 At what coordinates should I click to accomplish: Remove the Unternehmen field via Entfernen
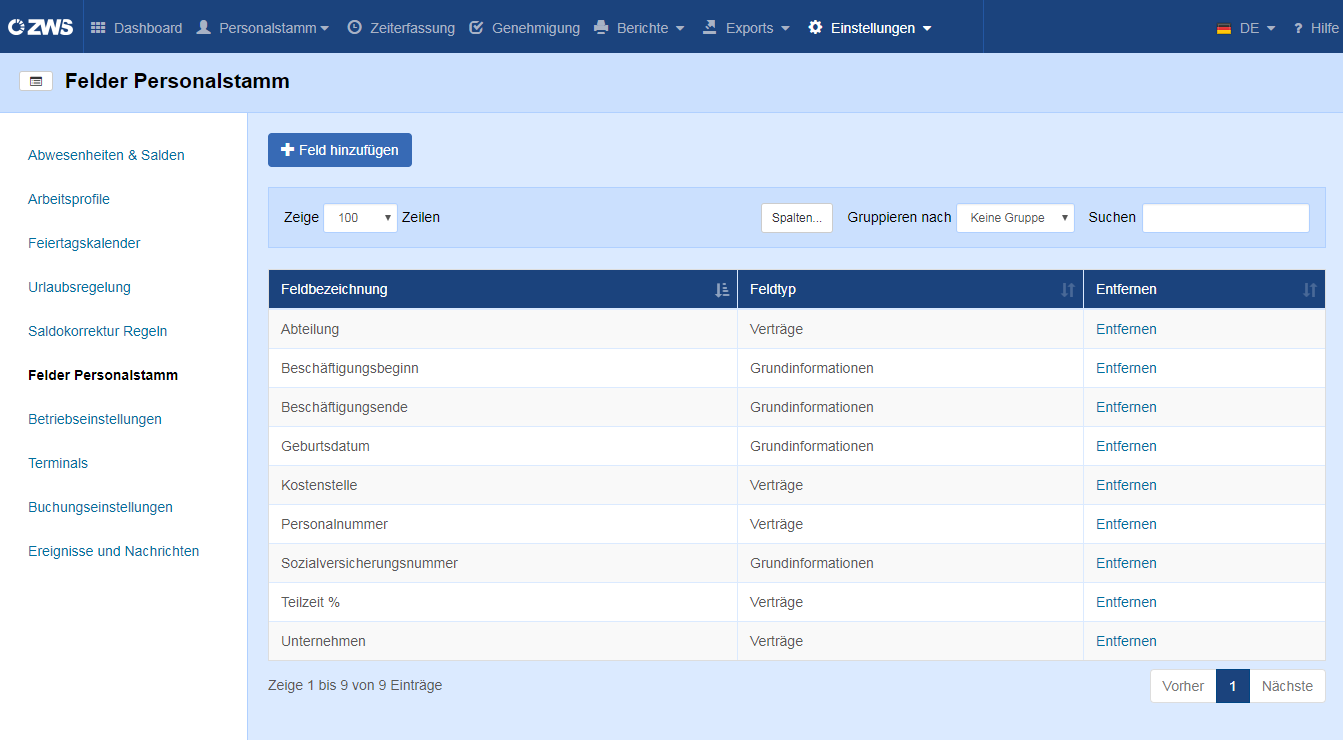(1126, 641)
